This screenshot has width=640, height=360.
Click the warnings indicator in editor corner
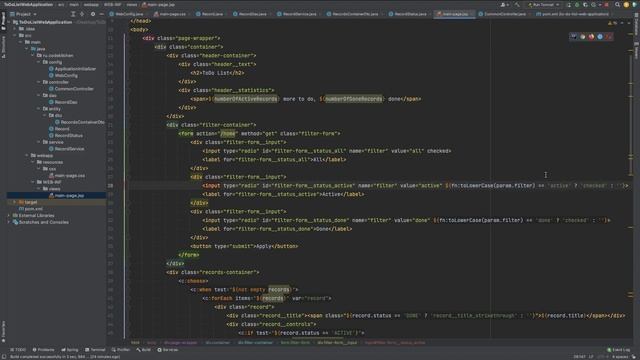coord(613,23)
